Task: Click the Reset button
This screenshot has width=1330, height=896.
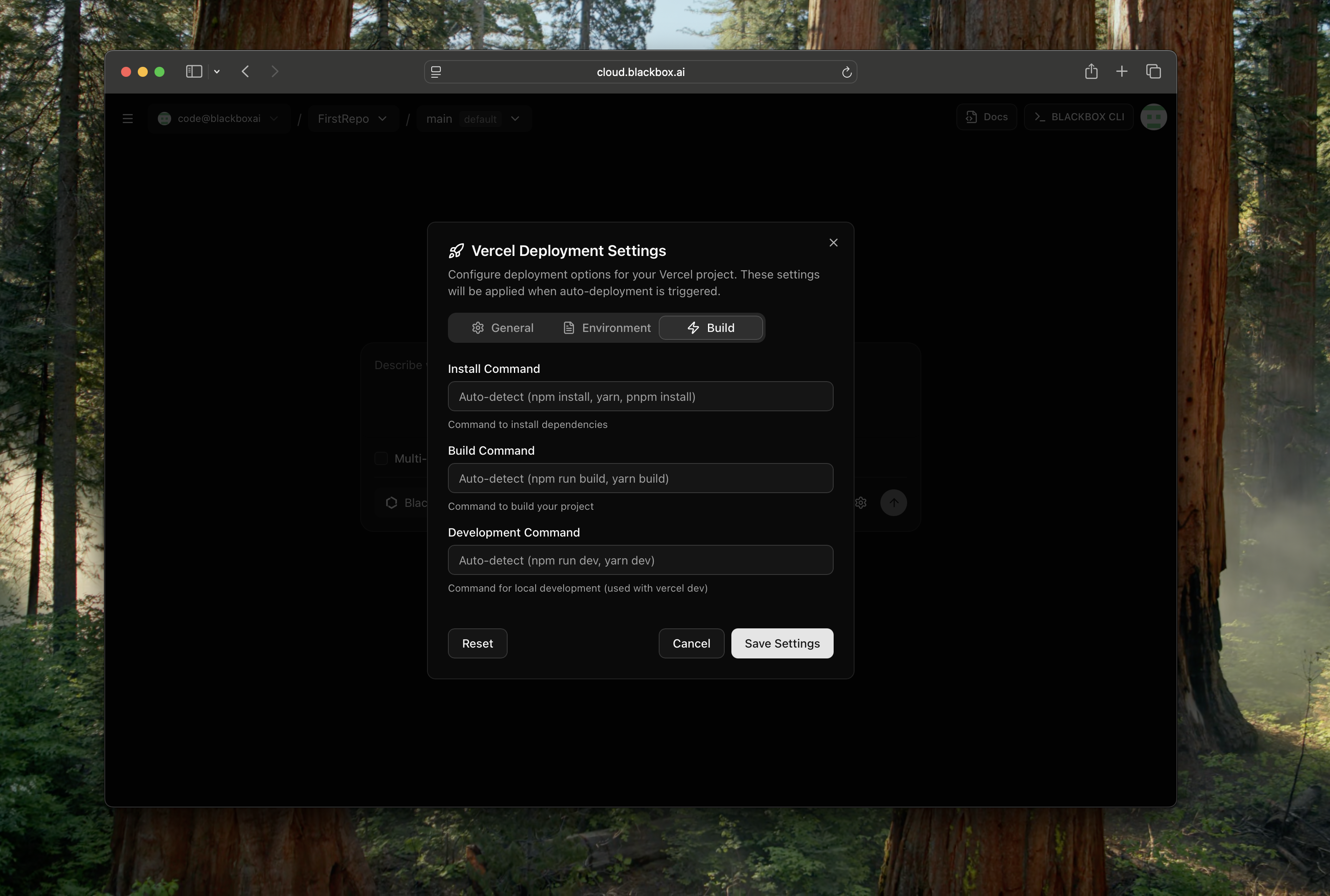Action: (x=477, y=643)
